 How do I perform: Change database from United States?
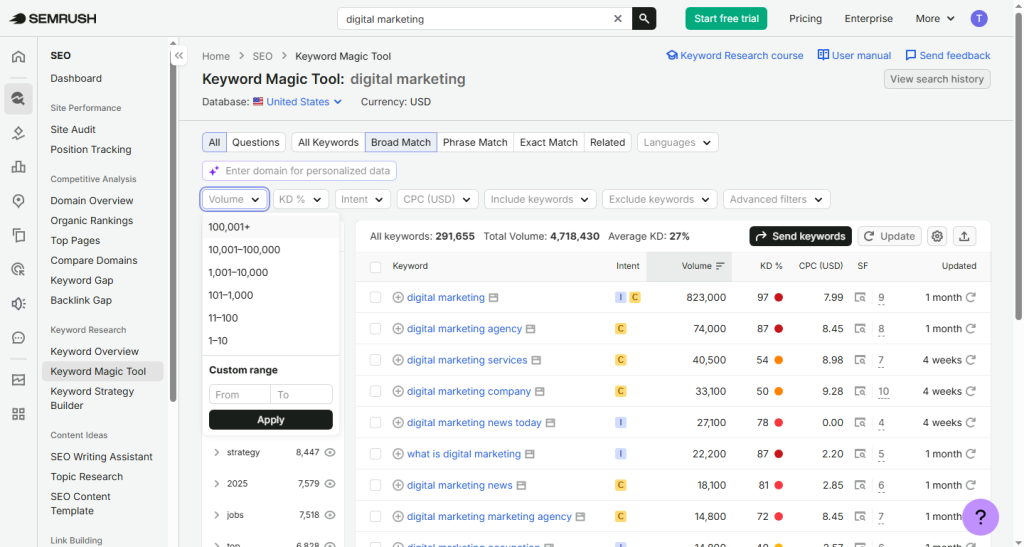click(x=304, y=102)
